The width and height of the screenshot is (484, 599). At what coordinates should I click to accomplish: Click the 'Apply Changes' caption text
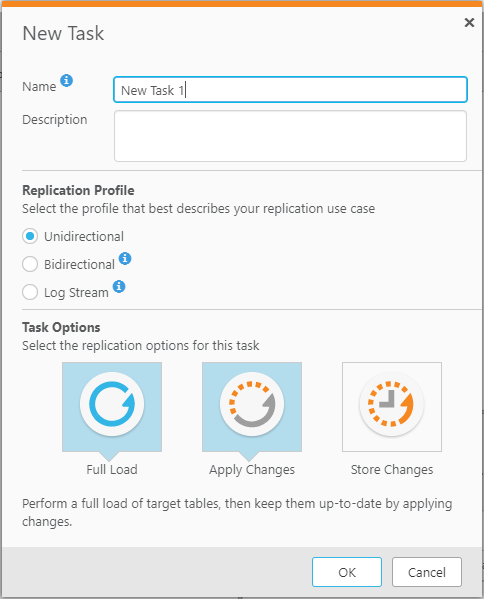click(x=252, y=470)
